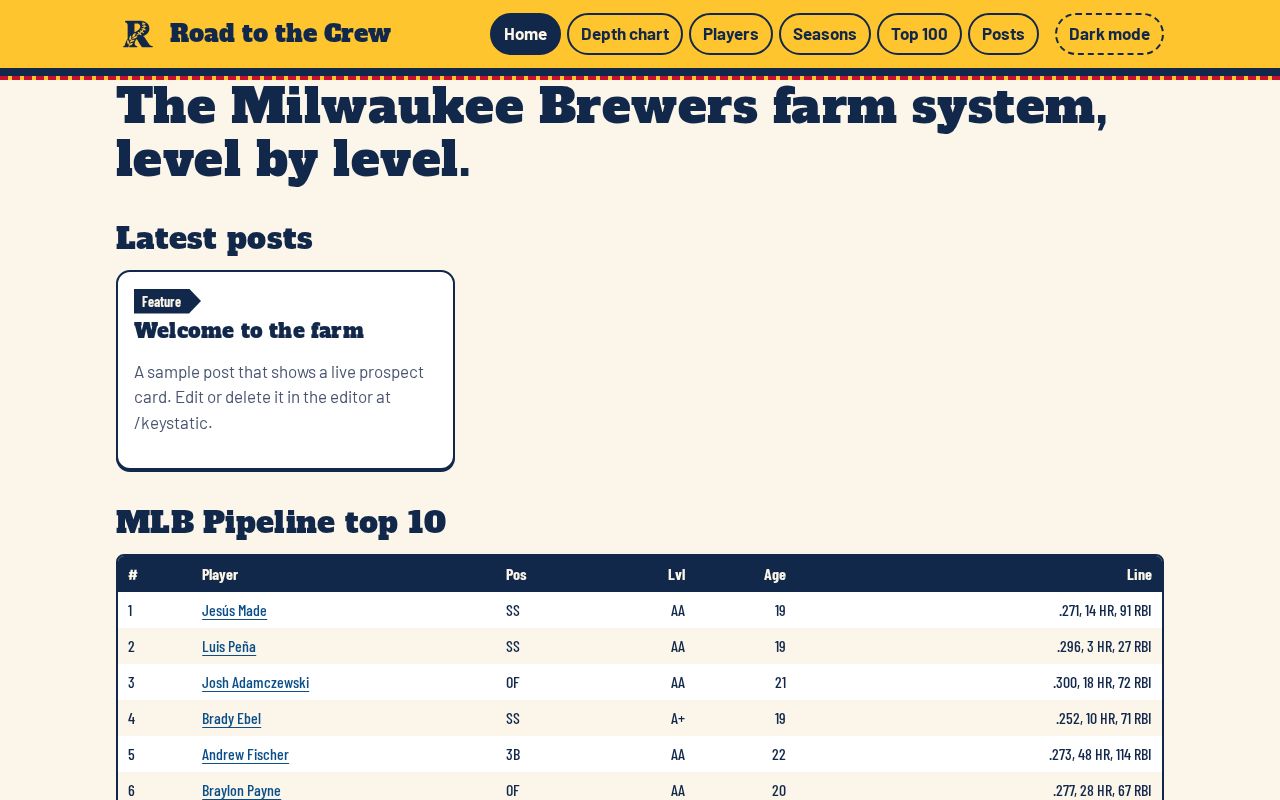Viewport: 1280px width, 800px height.
Task: Open the Road to the Crew site title
Action: tap(280, 34)
